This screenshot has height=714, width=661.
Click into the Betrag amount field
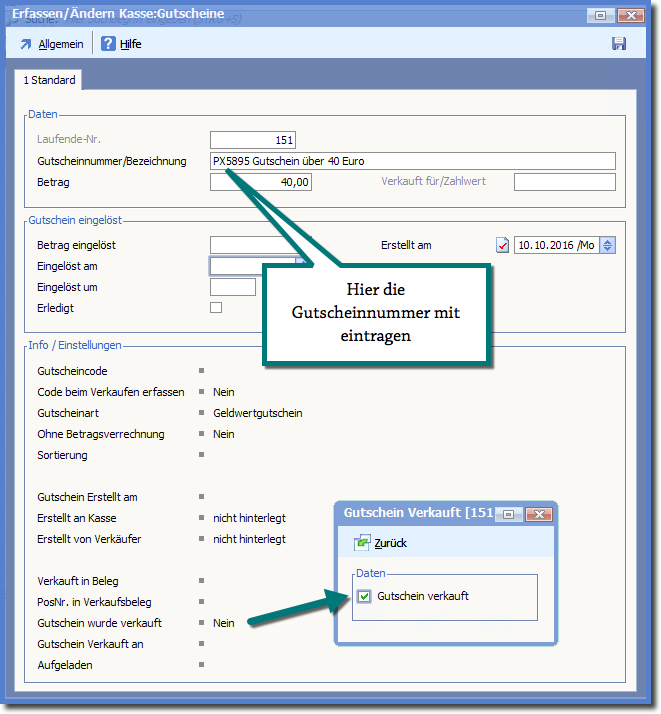pos(261,182)
